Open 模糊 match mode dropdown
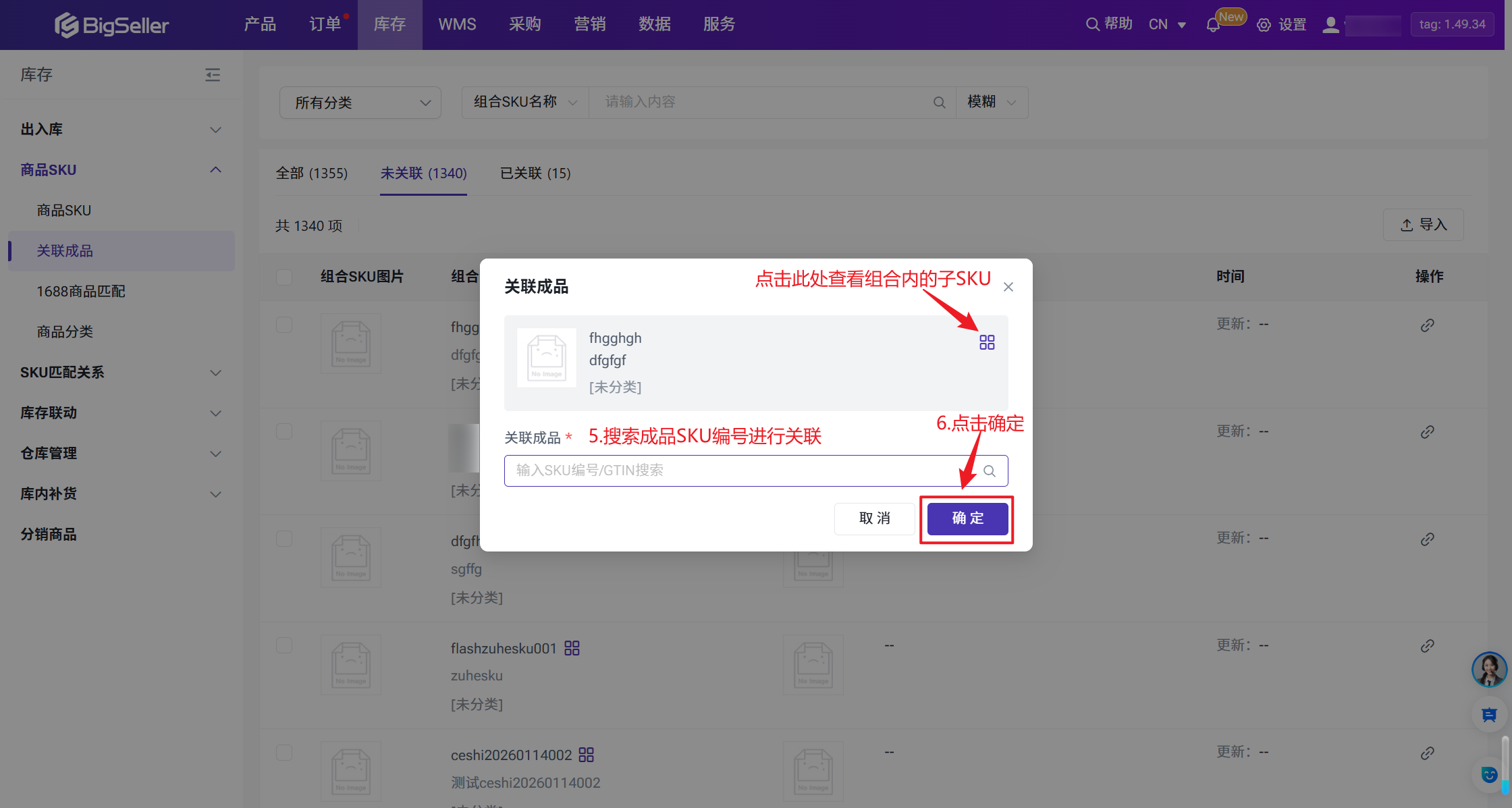This screenshot has width=1512, height=808. pos(991,102)
